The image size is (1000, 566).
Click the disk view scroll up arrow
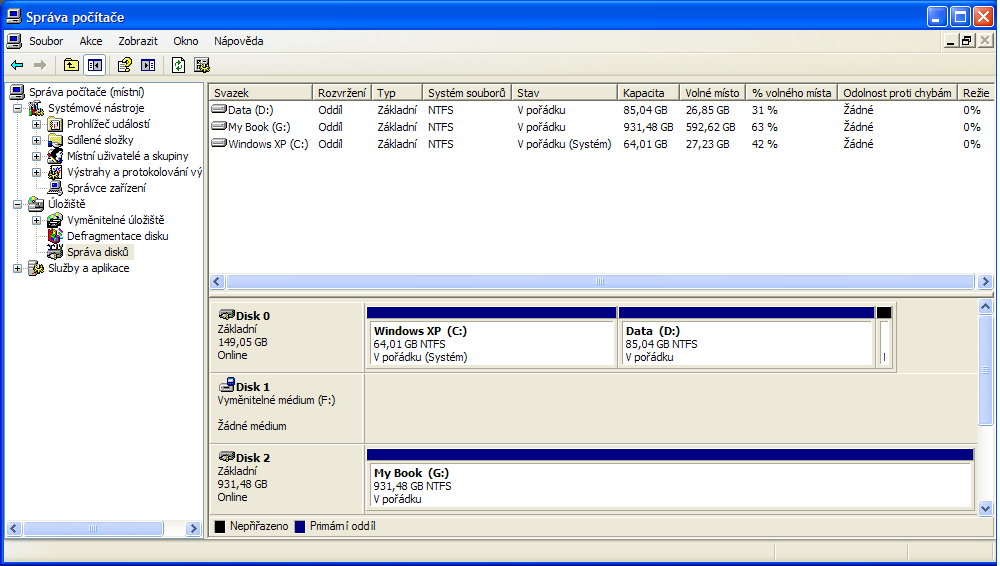(985, 307)
